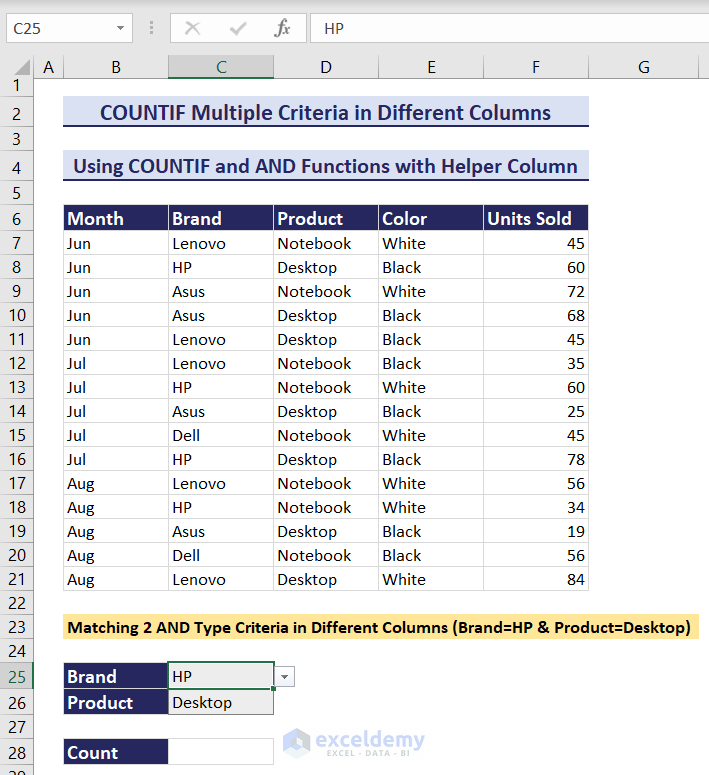Open the Brand validation dropdown arrow

(x=284, y=677)
